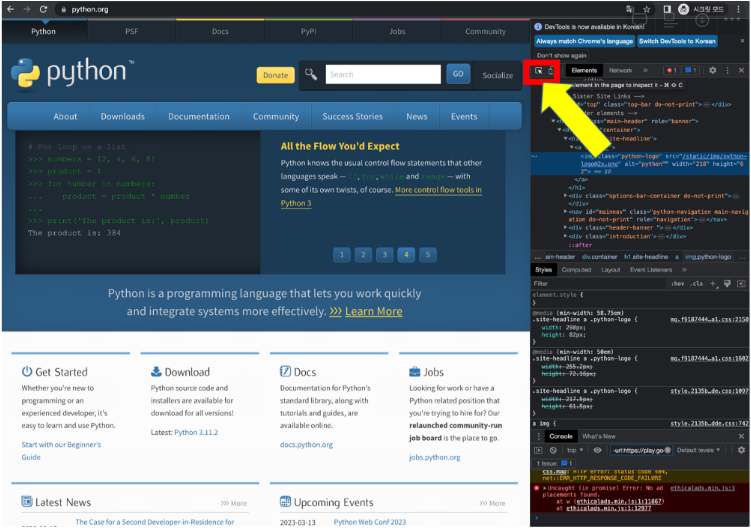Select slideshow page 1 button
The height and width of the screenshot is (528, 751).
(341, 255)
